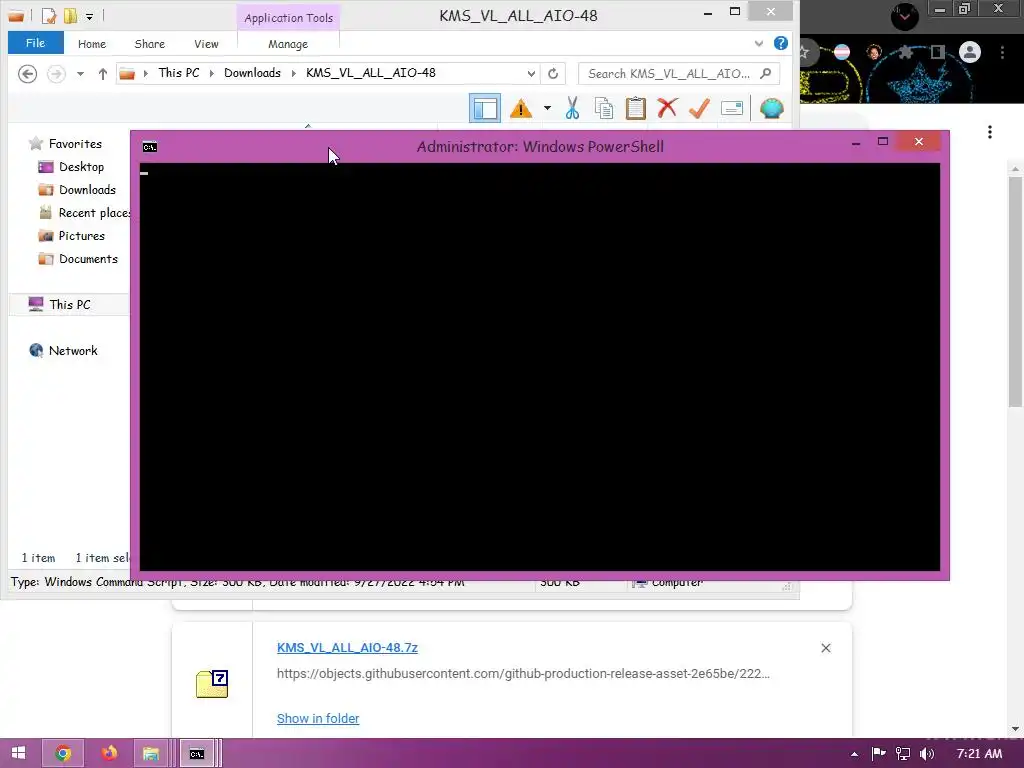Screen dimensions: 1024x768
Task: Click the search magnifier in Explorer
Action: [766, 73]
